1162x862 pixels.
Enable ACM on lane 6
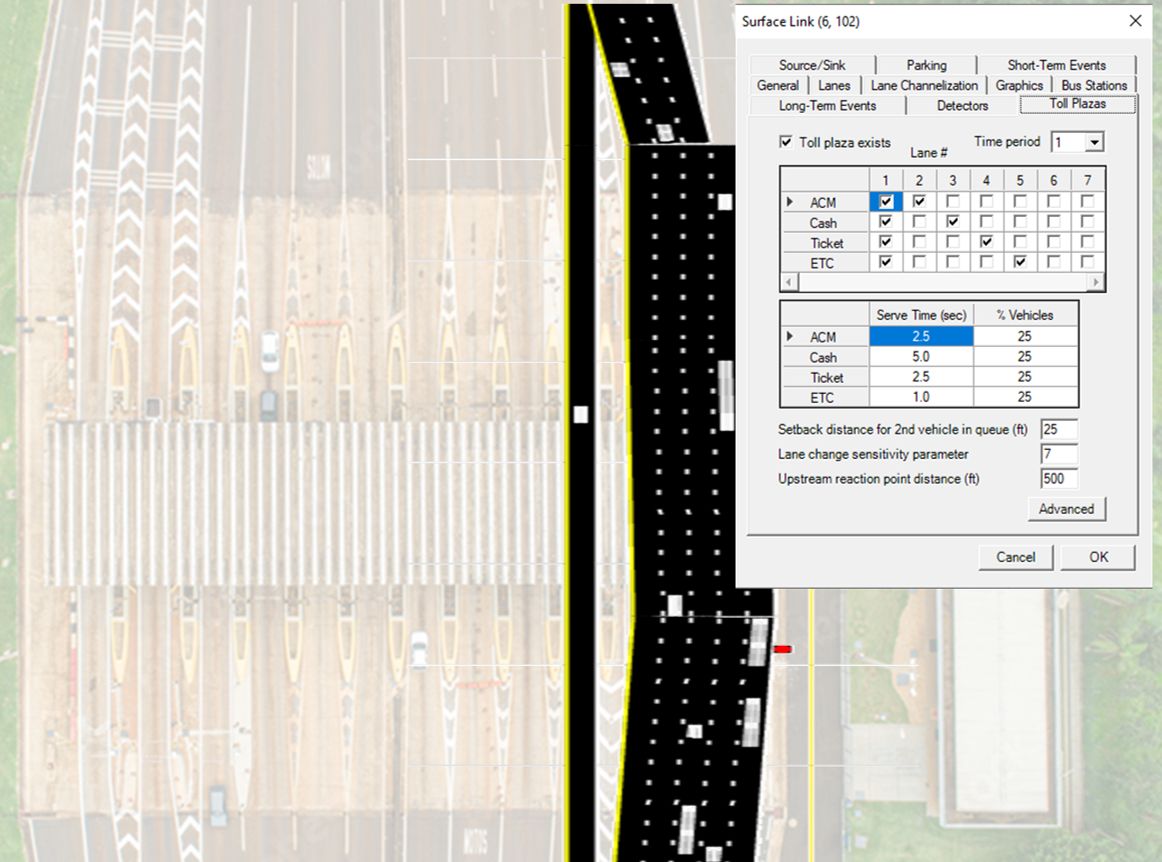[x=1053, y=202]
